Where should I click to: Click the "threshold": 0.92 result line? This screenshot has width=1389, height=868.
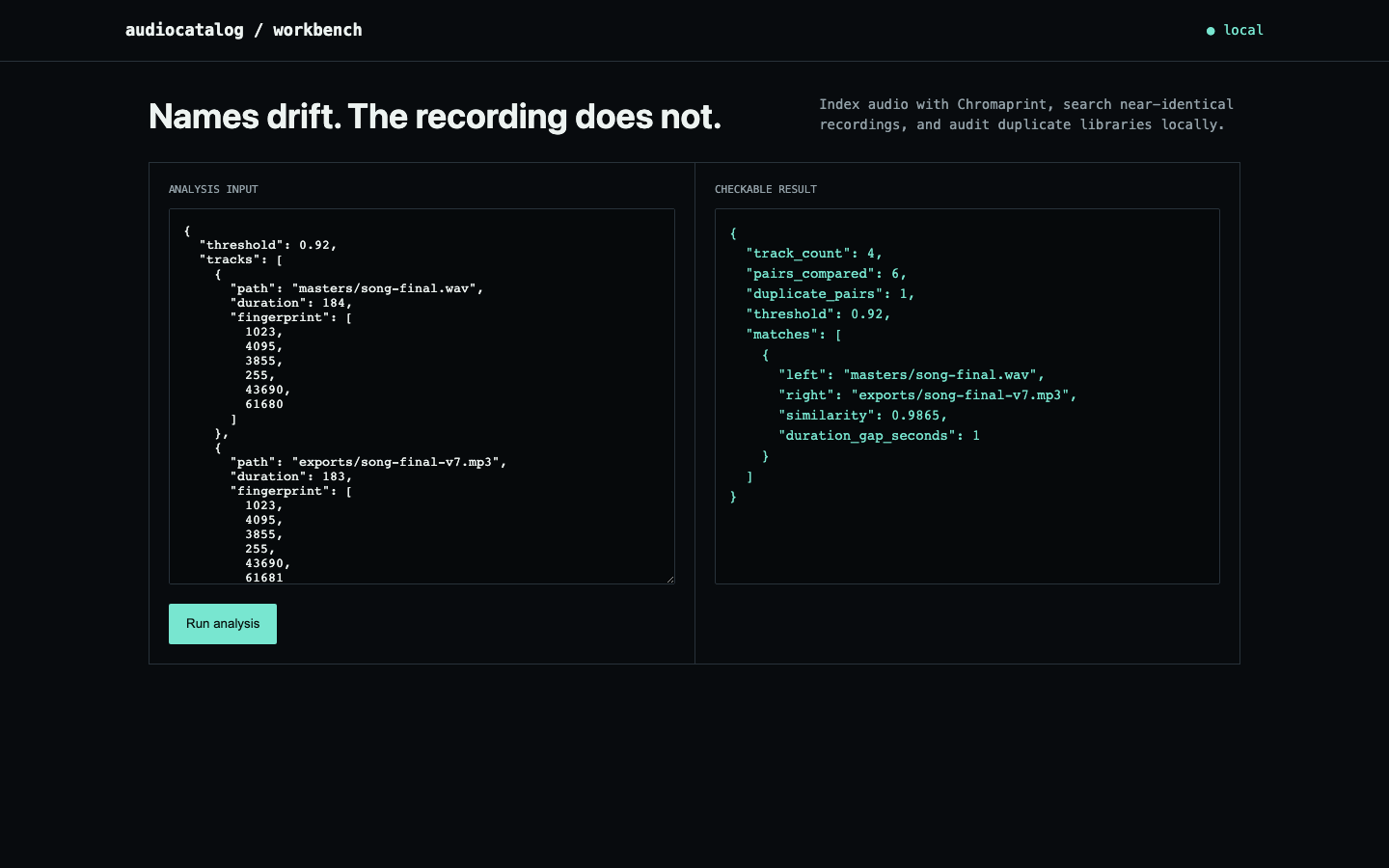coord(818,314)
